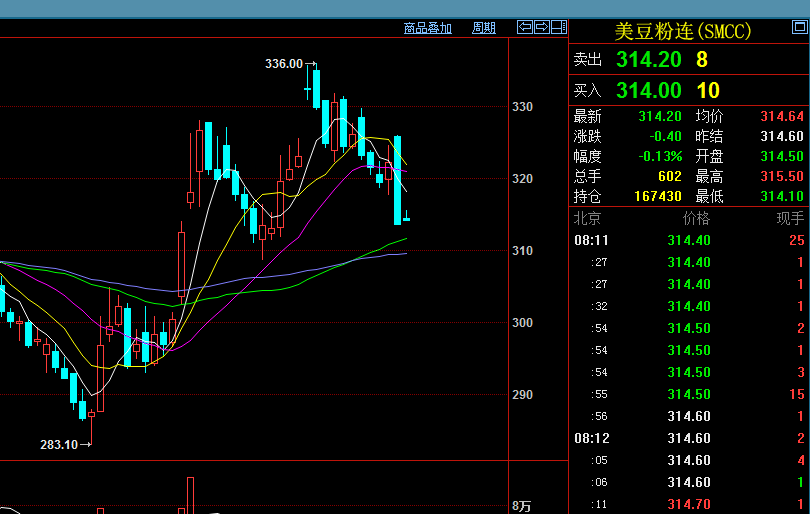Open the 周期 period selector

(x=483, y=28)
